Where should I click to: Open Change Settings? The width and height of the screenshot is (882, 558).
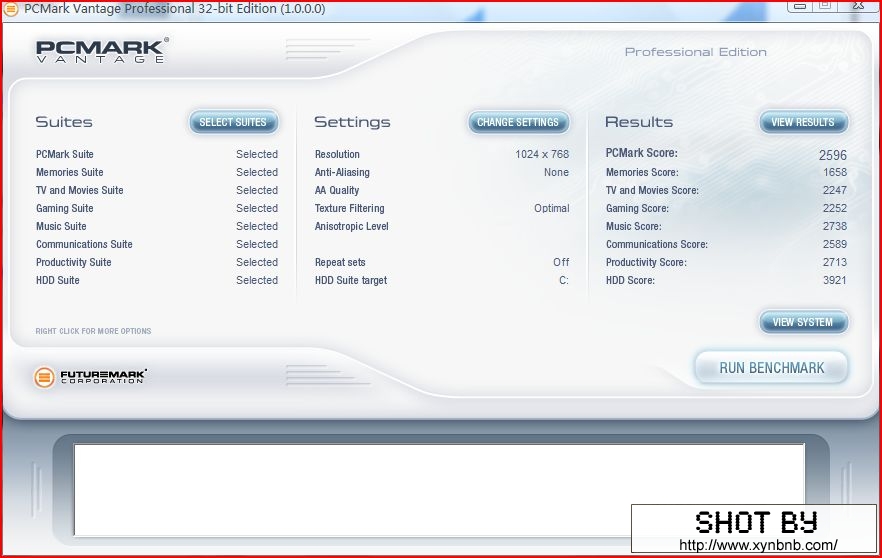pos(518,122)
